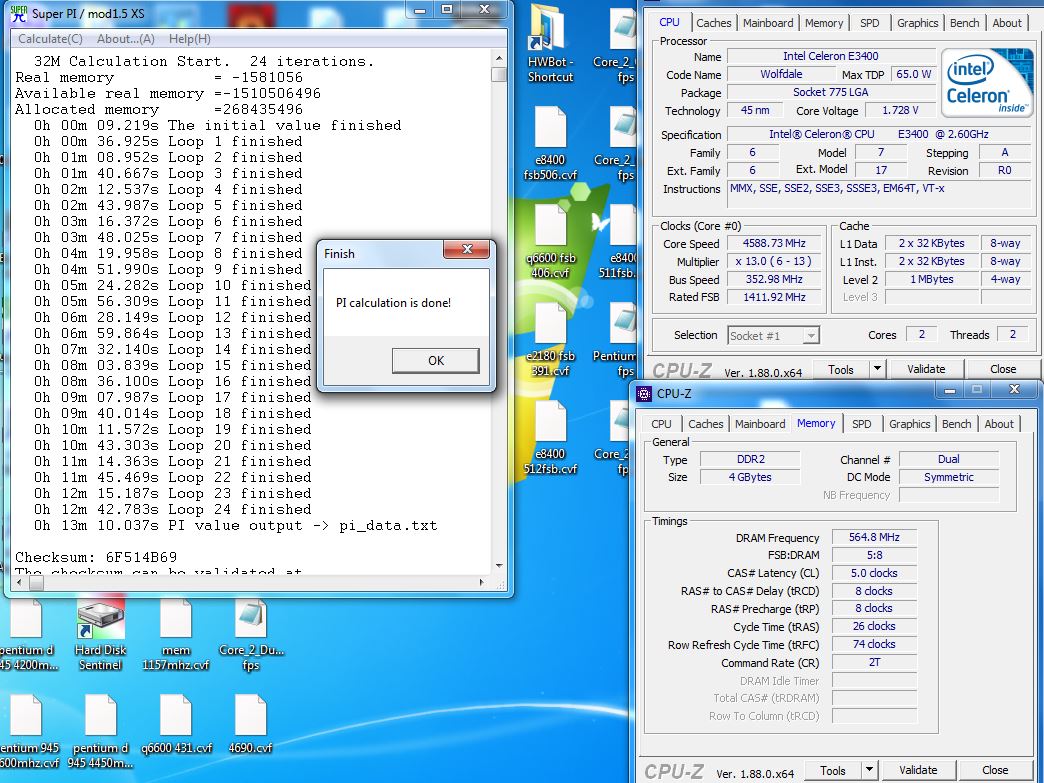
Task: Expand the Socket #1 selection dropdown
Action: 810,336
